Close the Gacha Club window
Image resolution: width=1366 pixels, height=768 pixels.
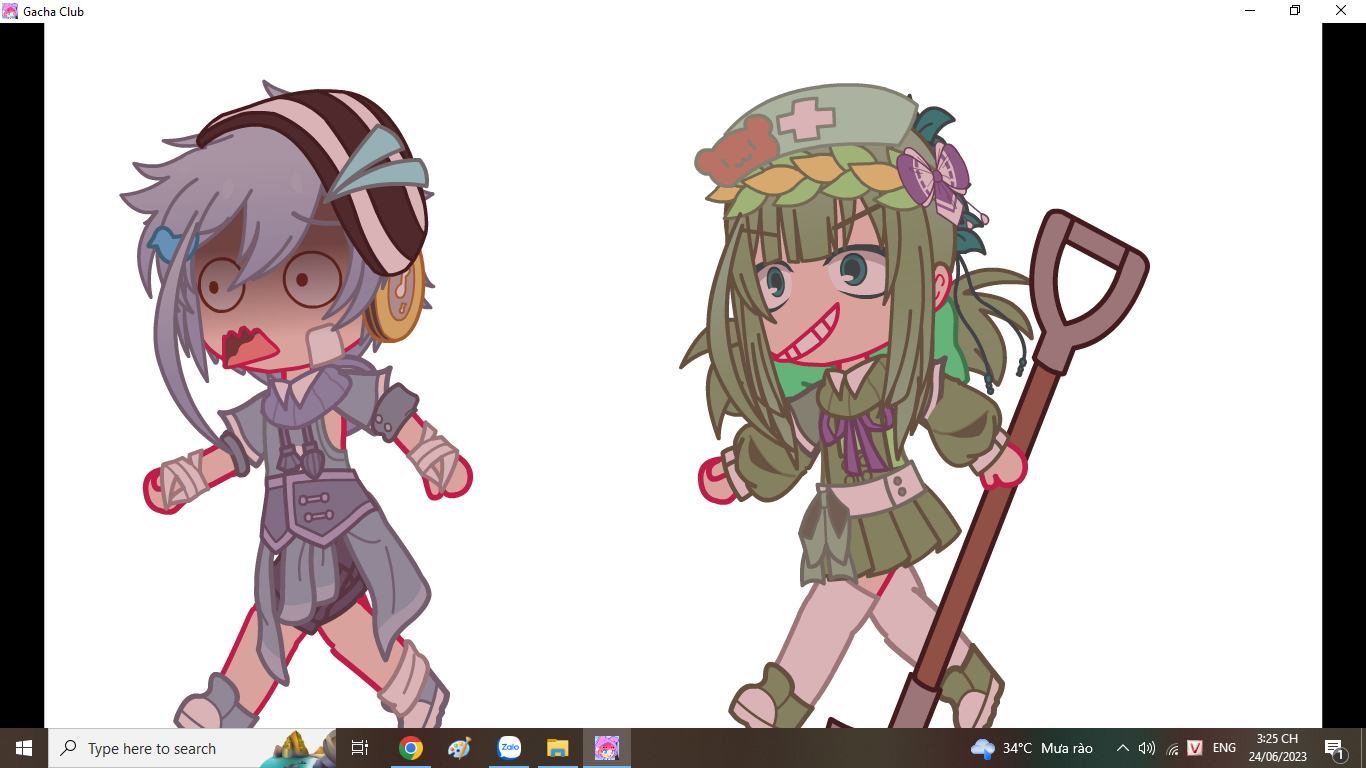[x=1341, y=11]
